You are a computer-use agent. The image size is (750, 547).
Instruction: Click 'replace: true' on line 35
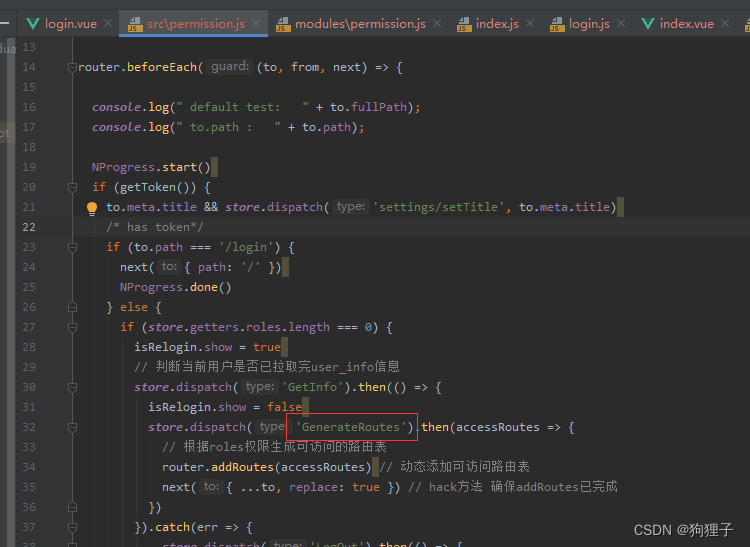(x=334, y=487)
